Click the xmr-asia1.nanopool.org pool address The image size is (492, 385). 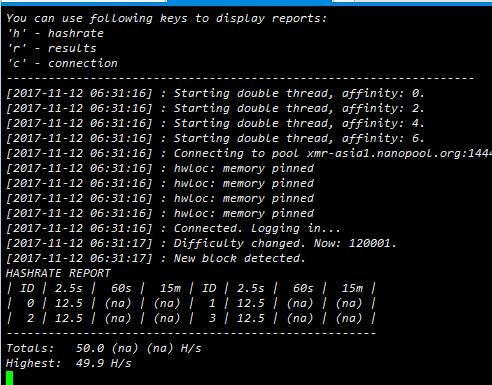[x=399, y=153]
